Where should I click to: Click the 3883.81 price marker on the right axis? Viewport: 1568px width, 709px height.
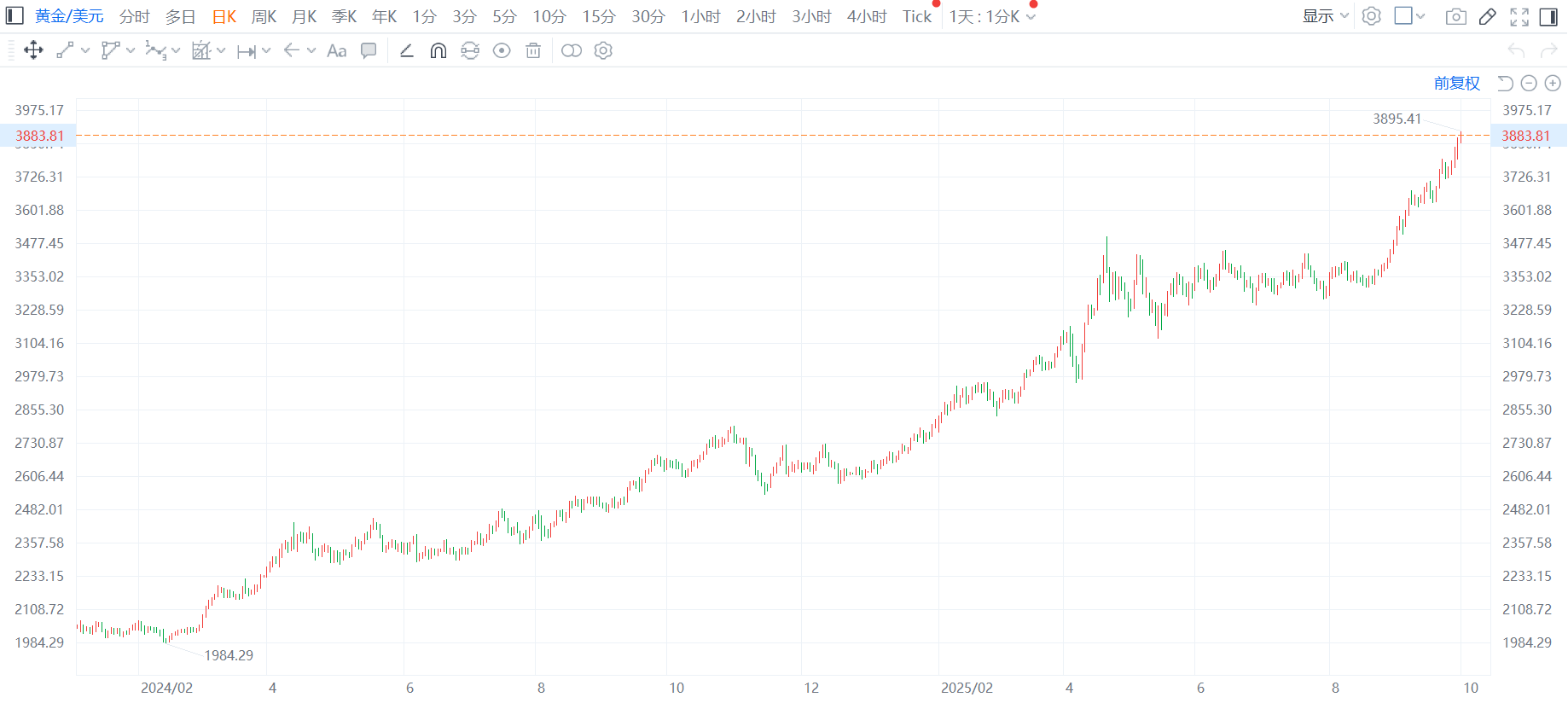[x=1525, y=136]
